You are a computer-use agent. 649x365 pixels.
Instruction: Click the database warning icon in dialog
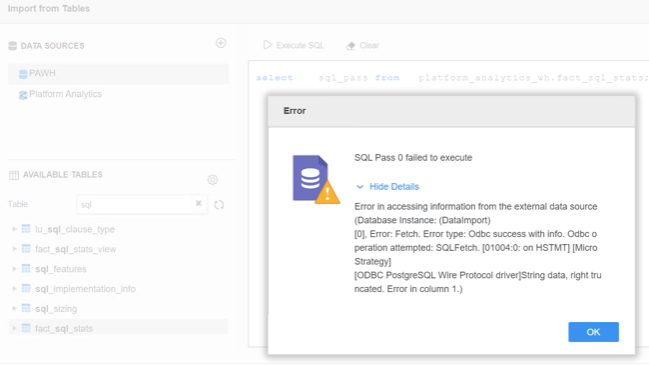click(316, 180)
